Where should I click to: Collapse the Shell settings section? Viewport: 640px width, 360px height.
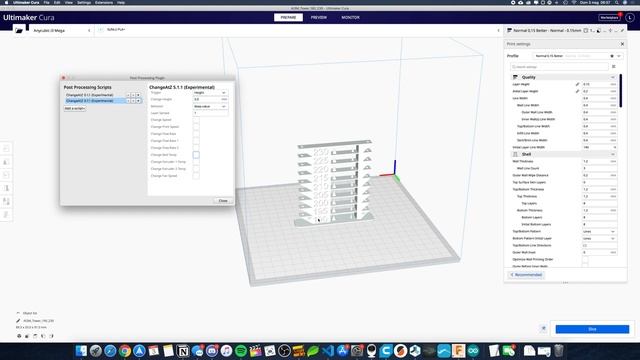[563, 154]
